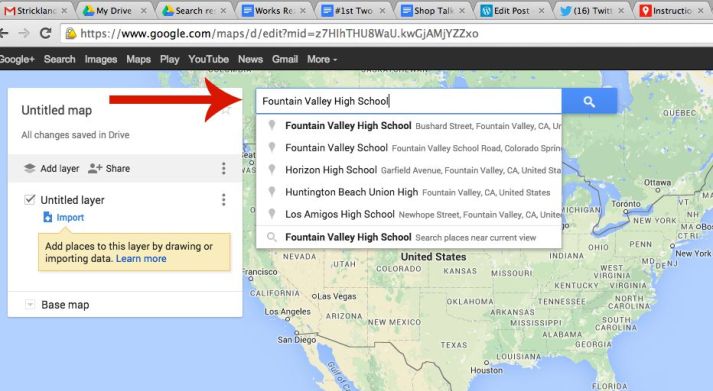Click the Untitled layer name
The height and width of the screenshot is (391, 713).
72,200
